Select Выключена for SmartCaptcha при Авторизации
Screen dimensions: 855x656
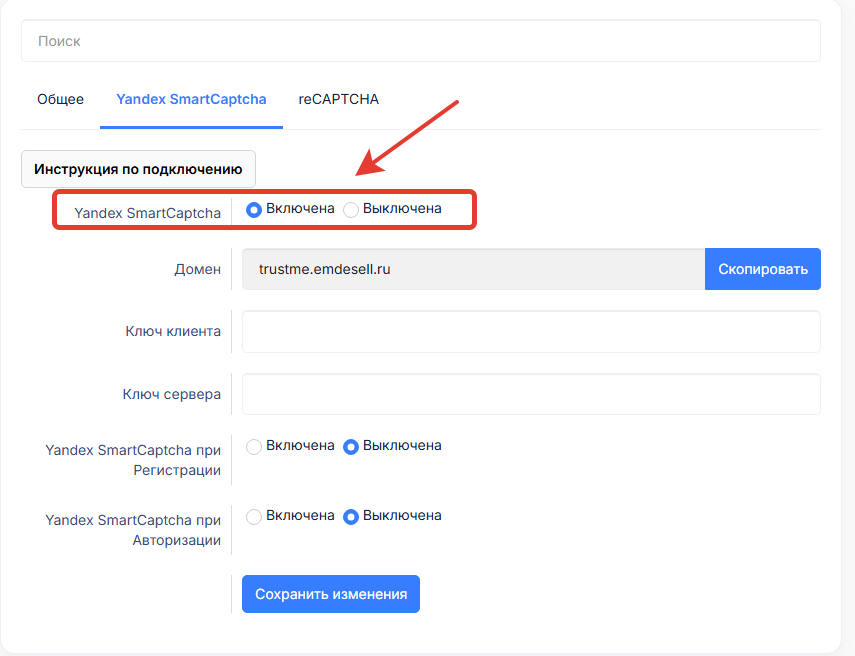coord(351,517)
